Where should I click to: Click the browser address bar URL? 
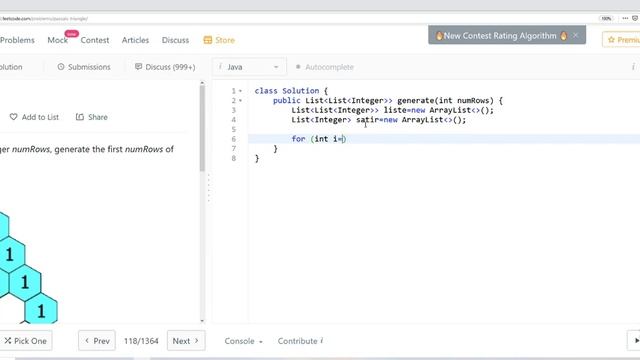pyautogui.click(x=44, y=19)
